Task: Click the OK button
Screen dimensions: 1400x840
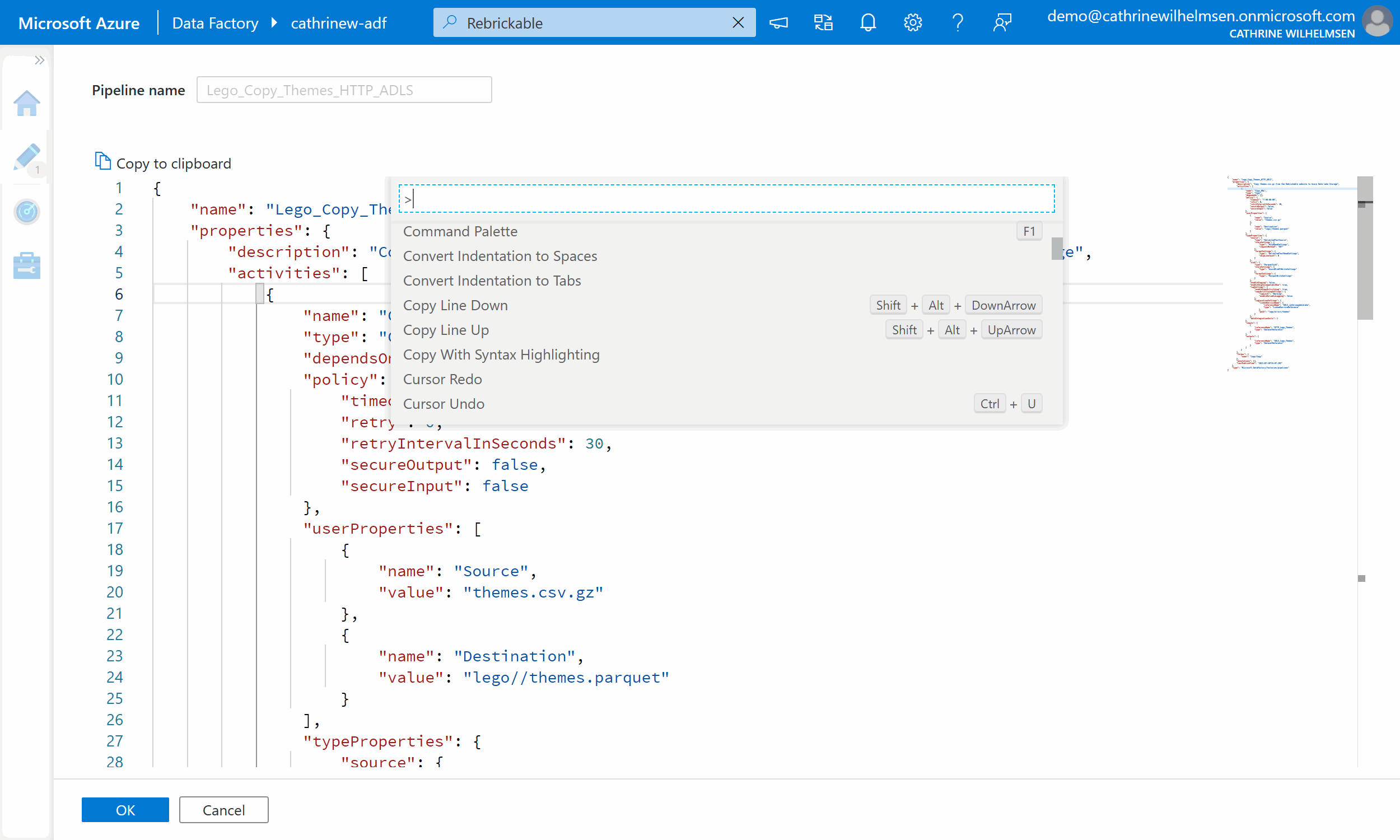Action: coord(125,809)
